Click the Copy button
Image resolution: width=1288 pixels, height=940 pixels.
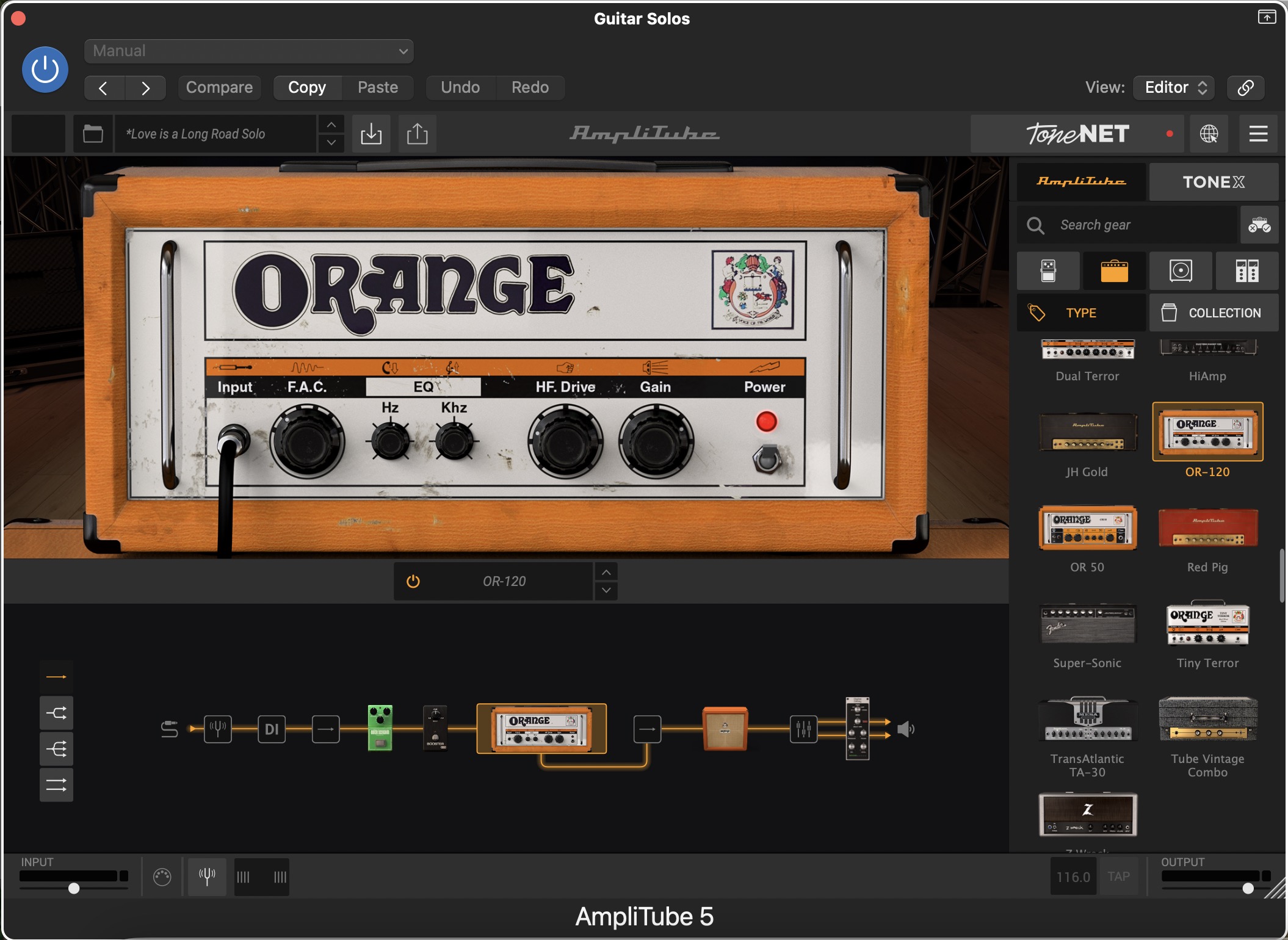tap(307, 87)
